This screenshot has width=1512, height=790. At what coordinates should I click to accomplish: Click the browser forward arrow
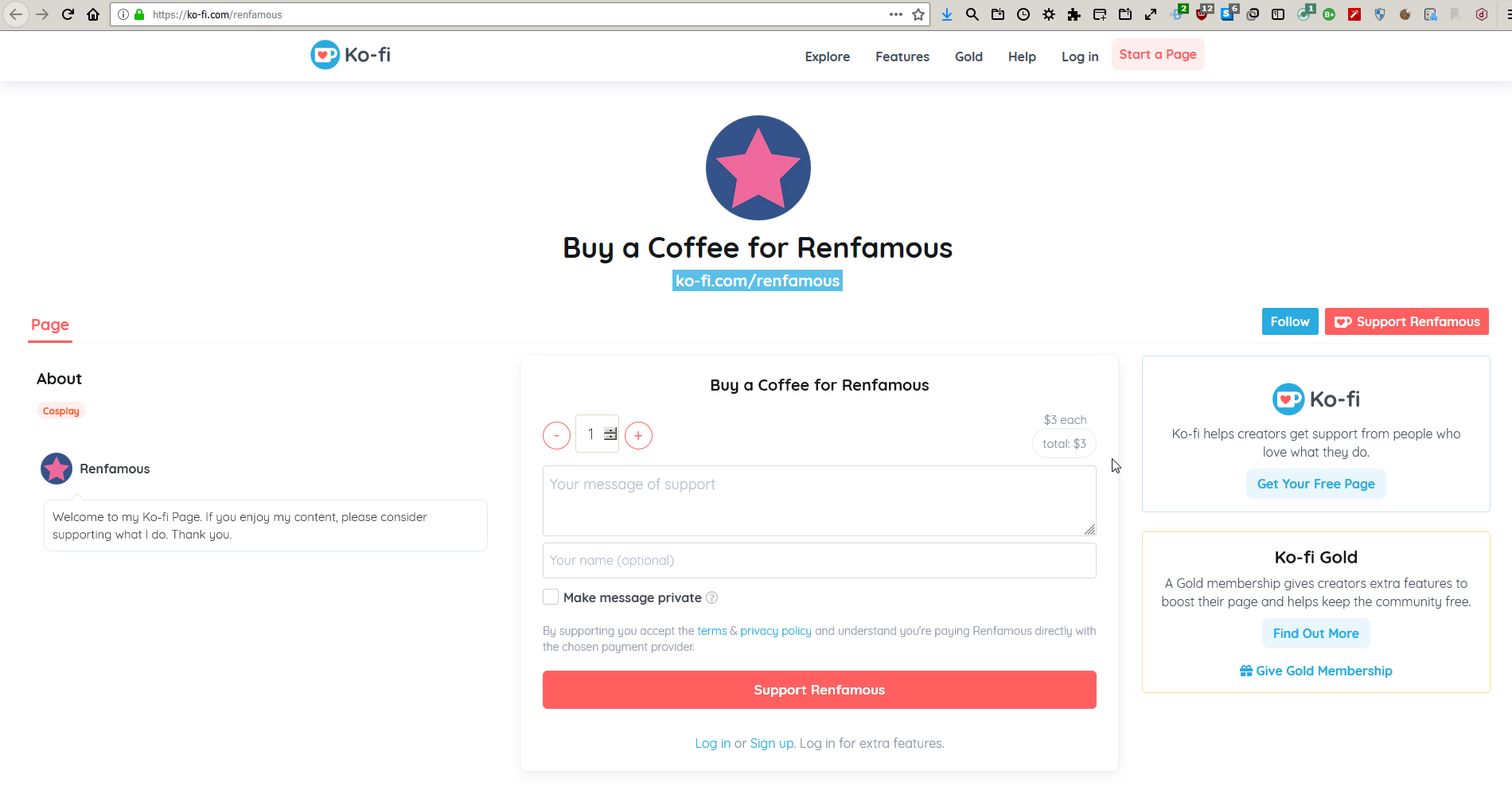(42, 14)
